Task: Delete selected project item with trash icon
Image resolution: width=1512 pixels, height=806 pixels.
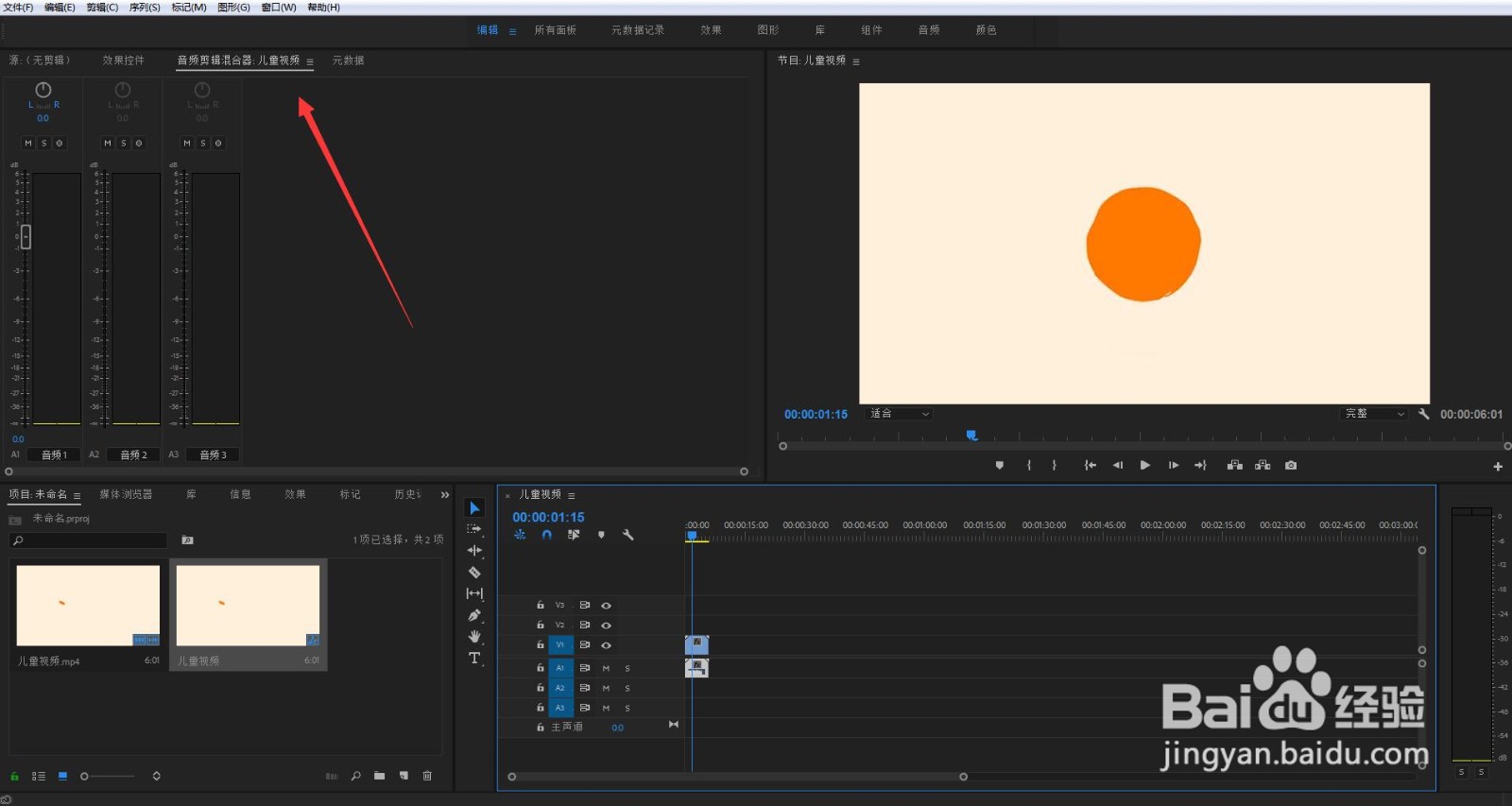Action: click(x=427, y=776)
